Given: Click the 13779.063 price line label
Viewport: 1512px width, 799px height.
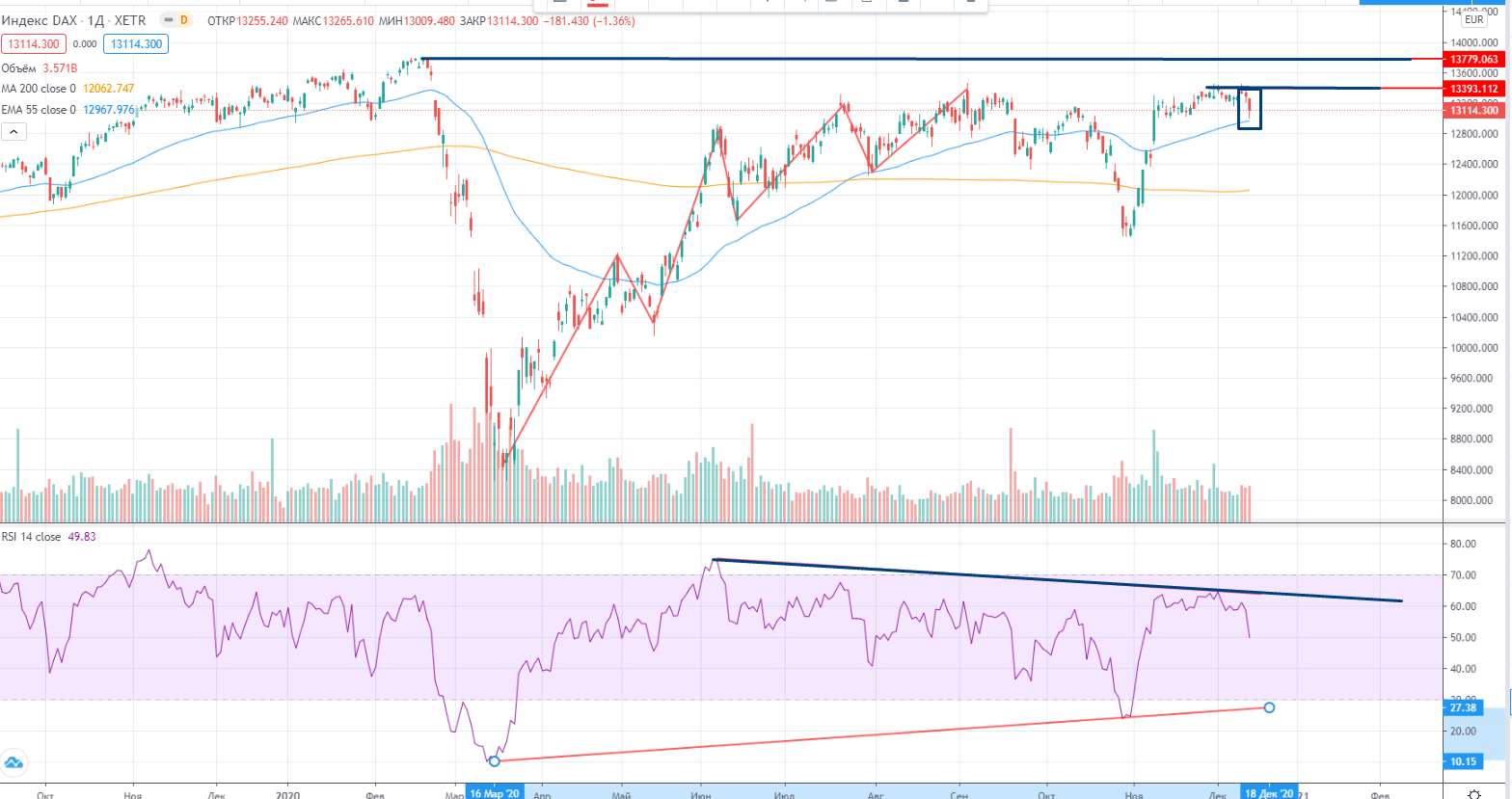Looking at the screenshot, I should pyautogui.click(x=1474, y=60).
